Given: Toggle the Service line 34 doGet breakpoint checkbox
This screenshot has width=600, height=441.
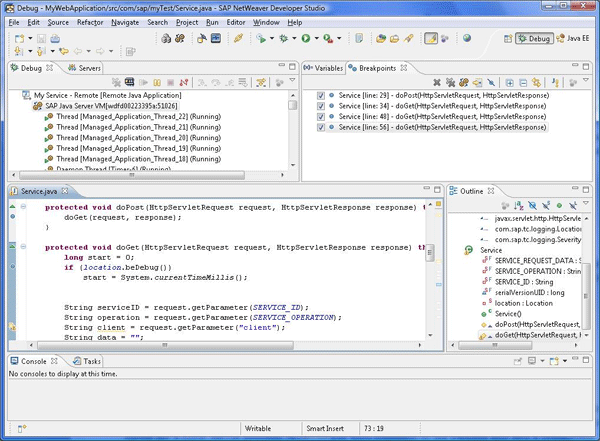Looking at the screenshot, I should (x=320, y=106).
